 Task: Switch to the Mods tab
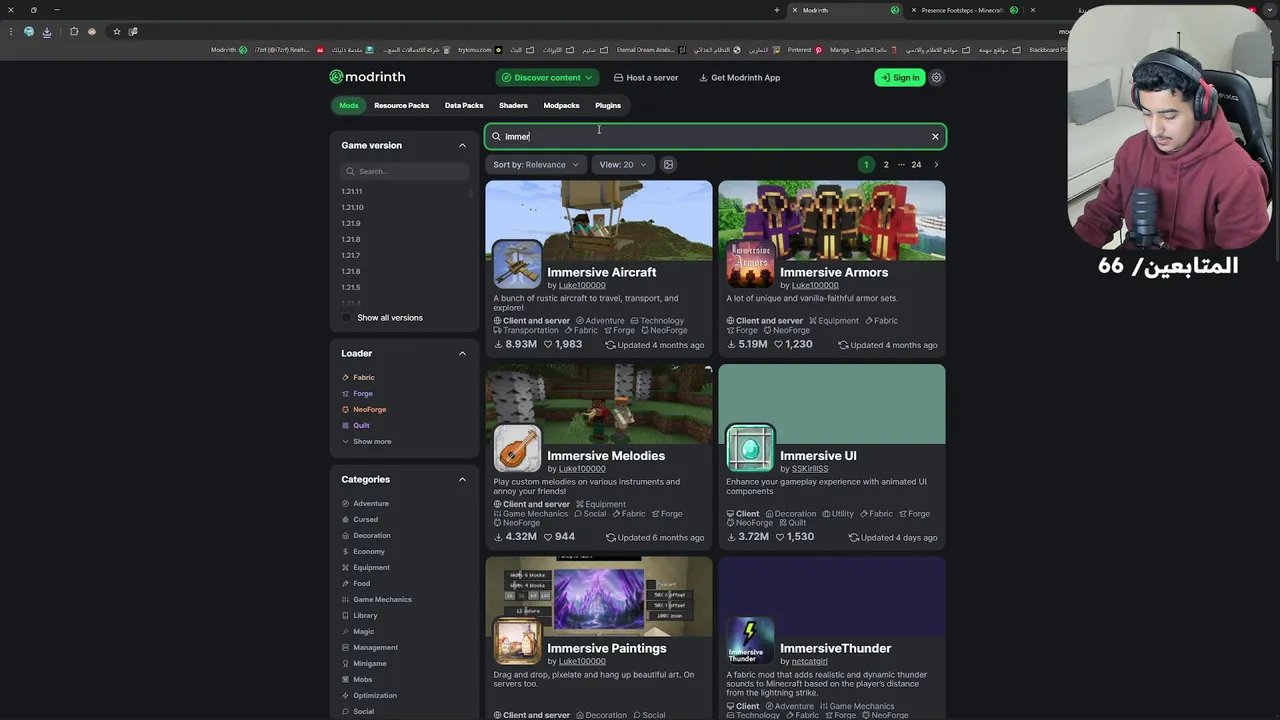[348, 105]
